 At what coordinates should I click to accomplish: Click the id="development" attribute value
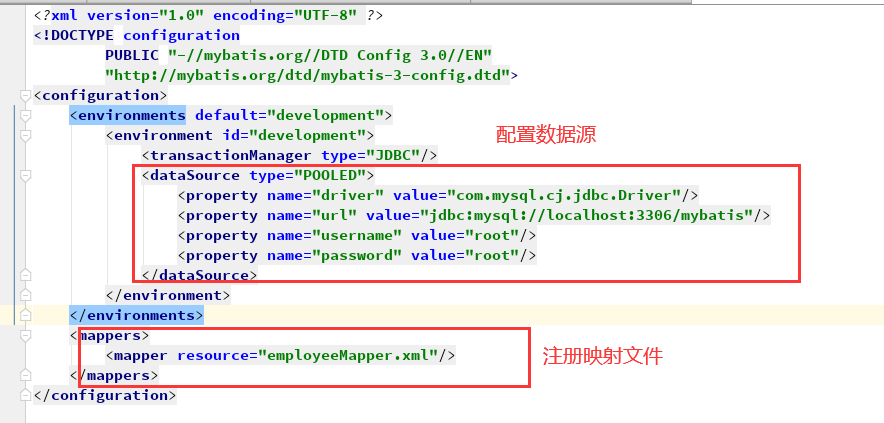click(x=307, y=135)
